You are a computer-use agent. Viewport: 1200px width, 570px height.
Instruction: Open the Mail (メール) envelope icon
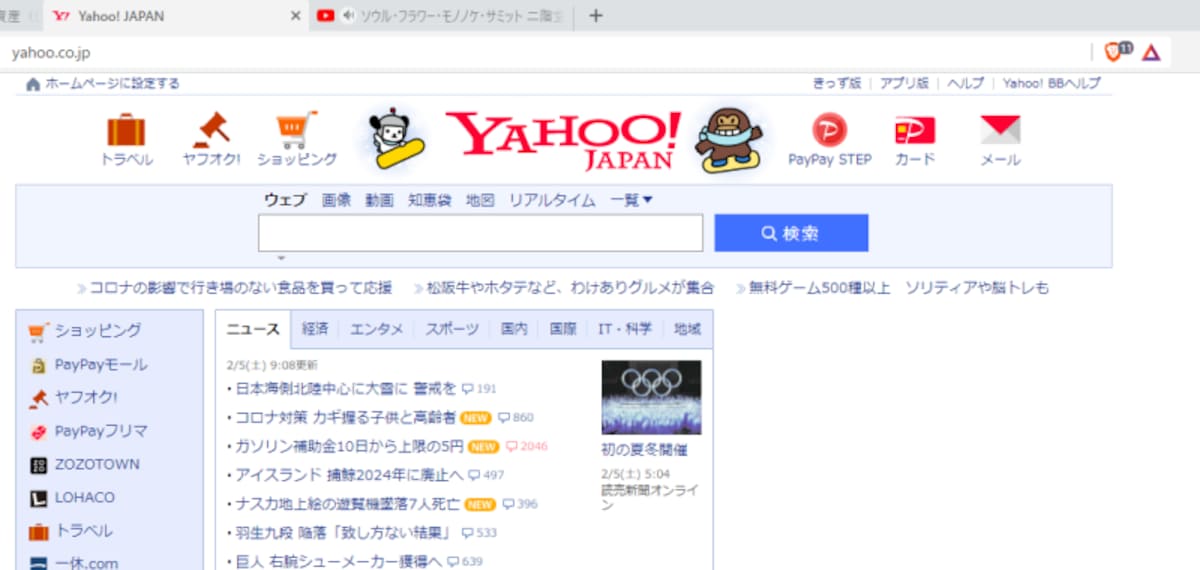[1000, 130]
